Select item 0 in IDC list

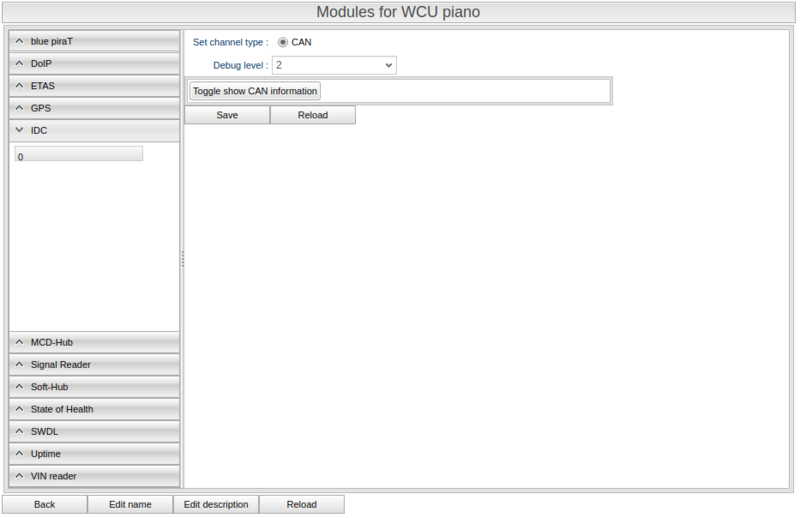pos(79,156)
